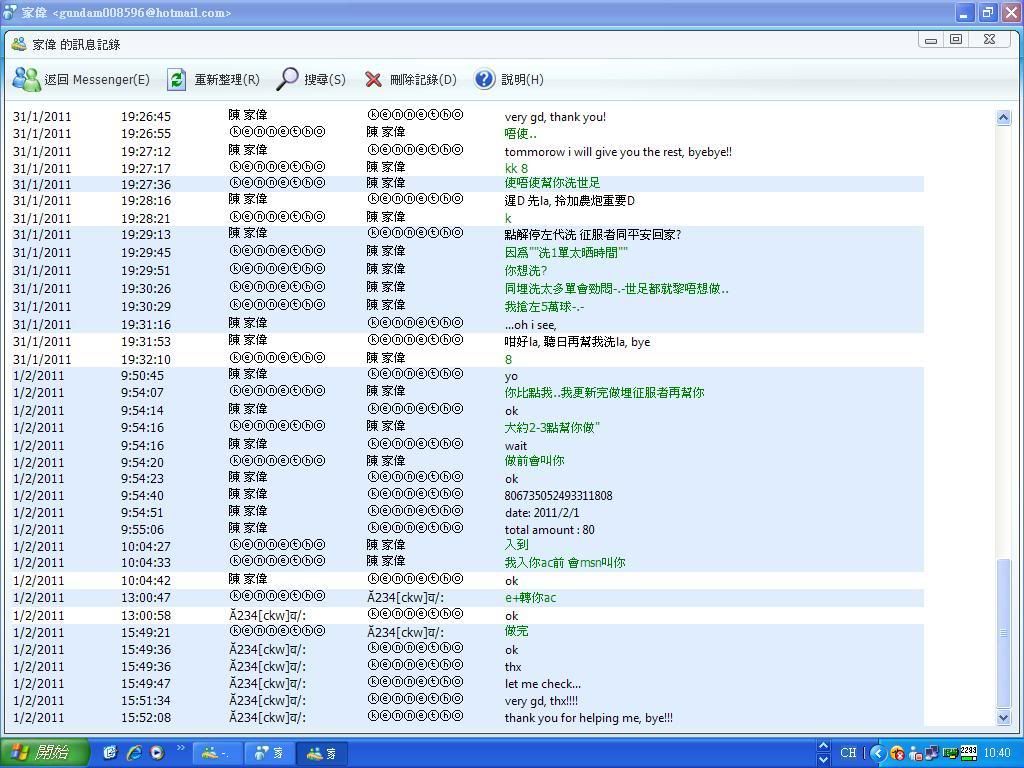Expand hidden tray icons arrow
The image size is (1024, 768).
click(878, 754)
